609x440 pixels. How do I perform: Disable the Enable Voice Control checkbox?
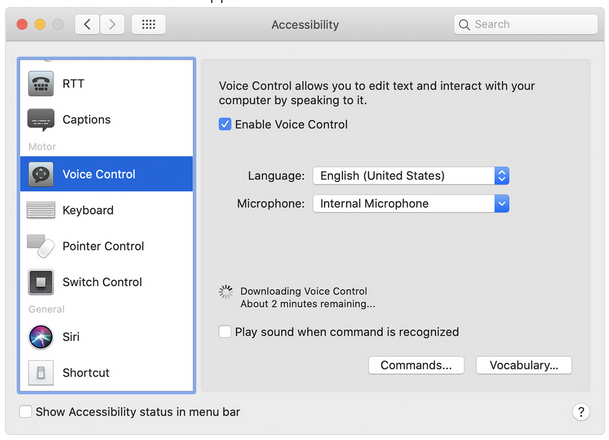(x=225, y=124)
